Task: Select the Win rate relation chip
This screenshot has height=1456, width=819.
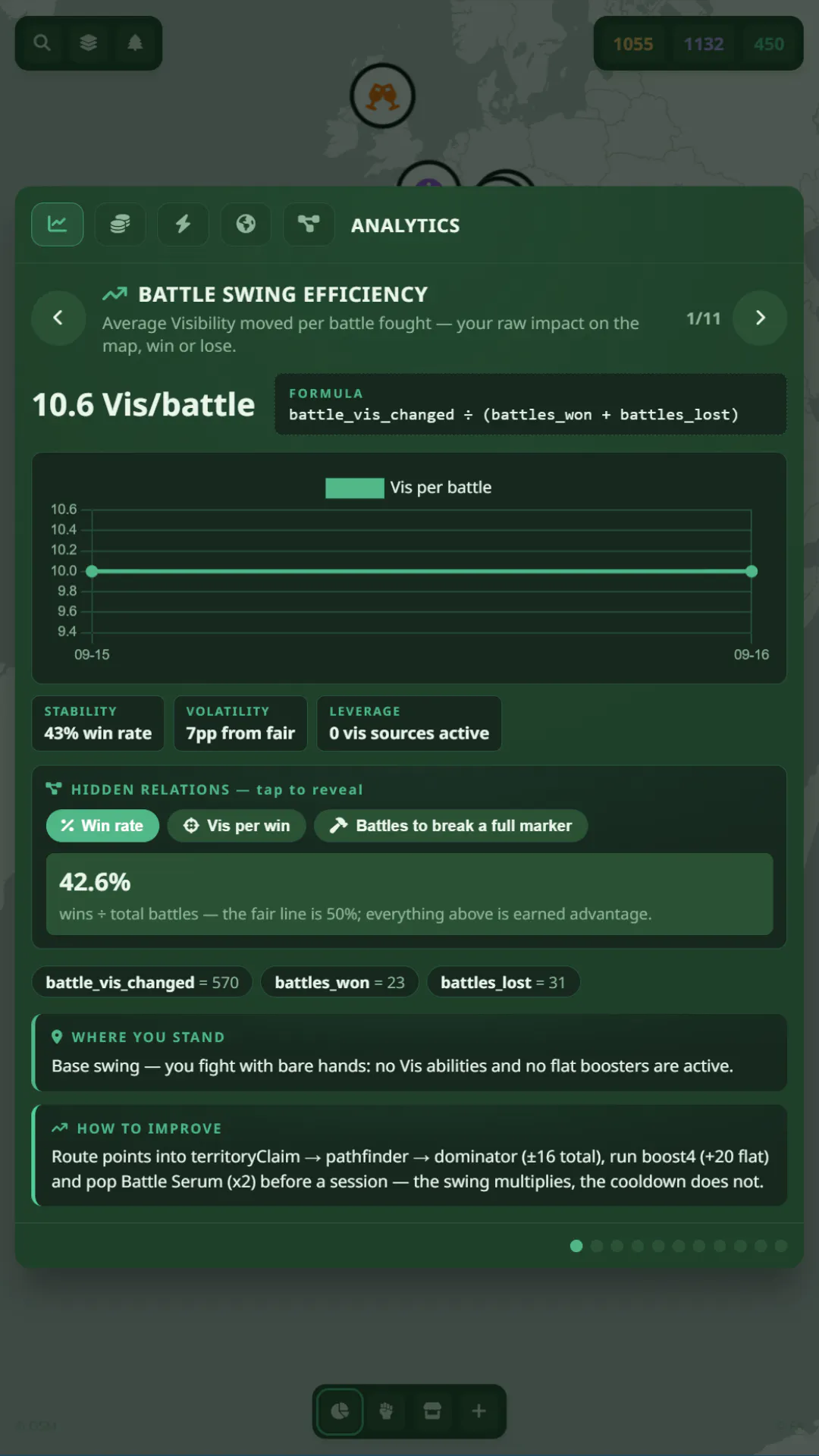Action: [x=102, y=826]
